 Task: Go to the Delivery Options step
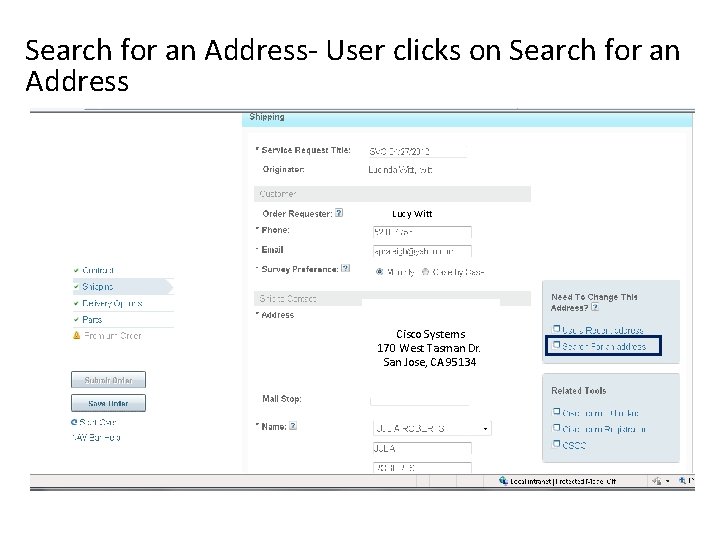pos(112,303)
